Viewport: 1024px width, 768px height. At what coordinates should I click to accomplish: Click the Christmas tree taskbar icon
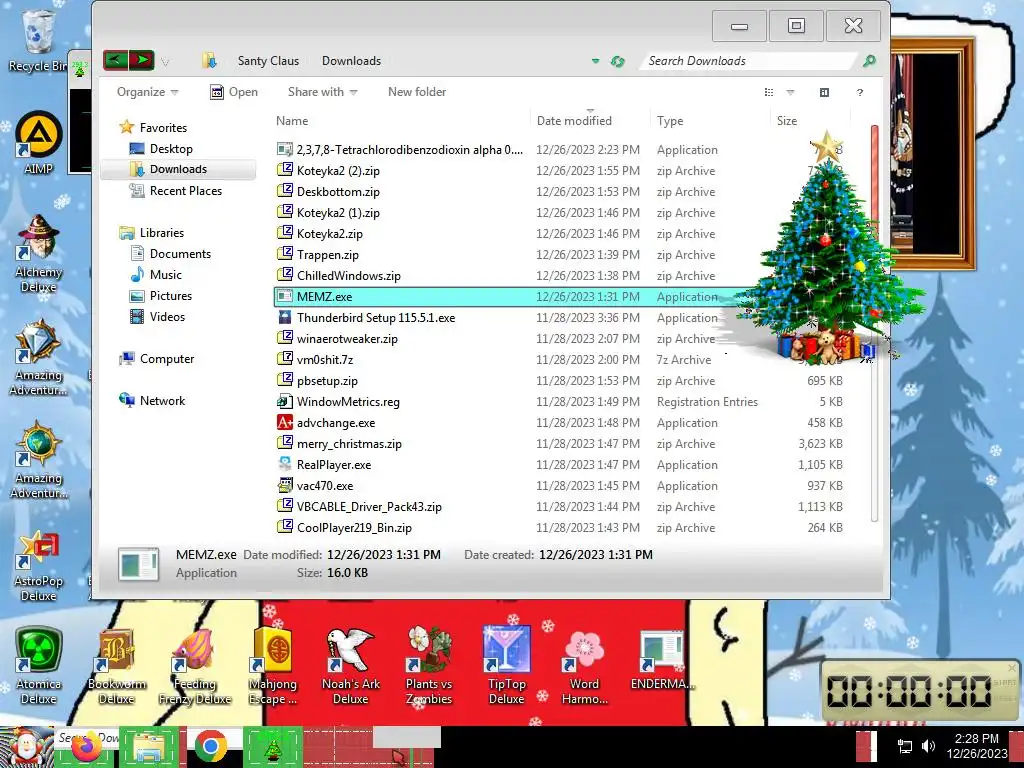(x=273, y=747)
